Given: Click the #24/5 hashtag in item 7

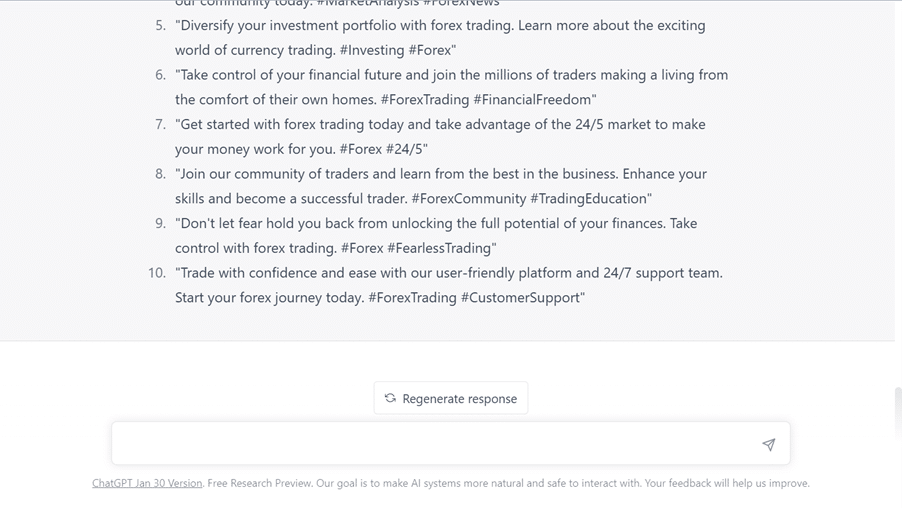Looking at the screenshot, I should (x=407, y=149).
